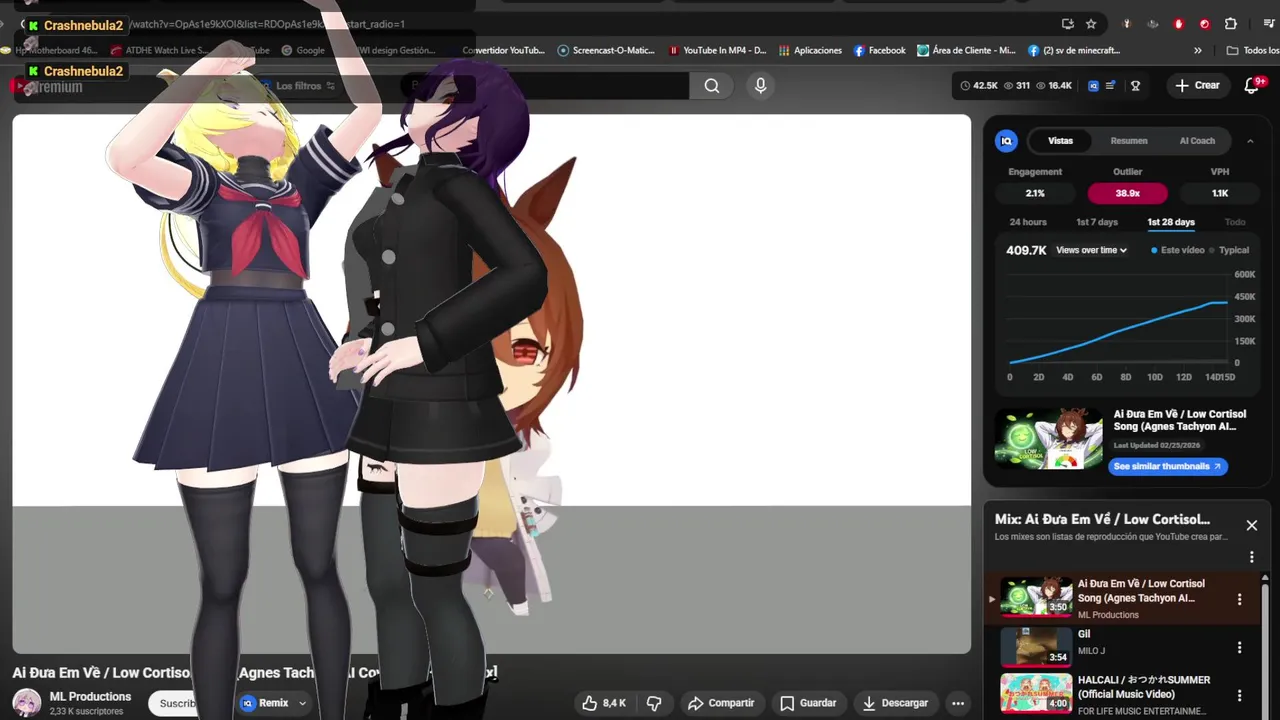Viewport: 1280px width, 720px height.
Task: Toggle Typical chart series
Action: coord(1230,250)
